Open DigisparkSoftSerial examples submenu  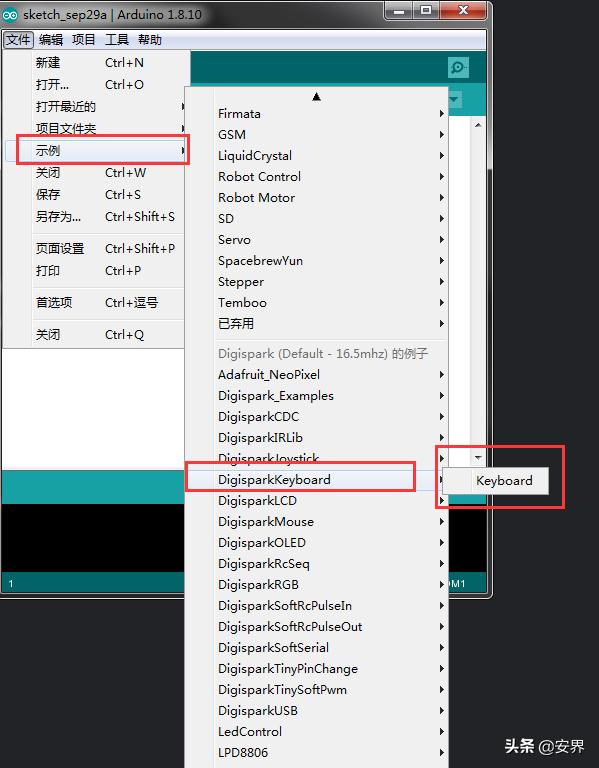[316, 648]
